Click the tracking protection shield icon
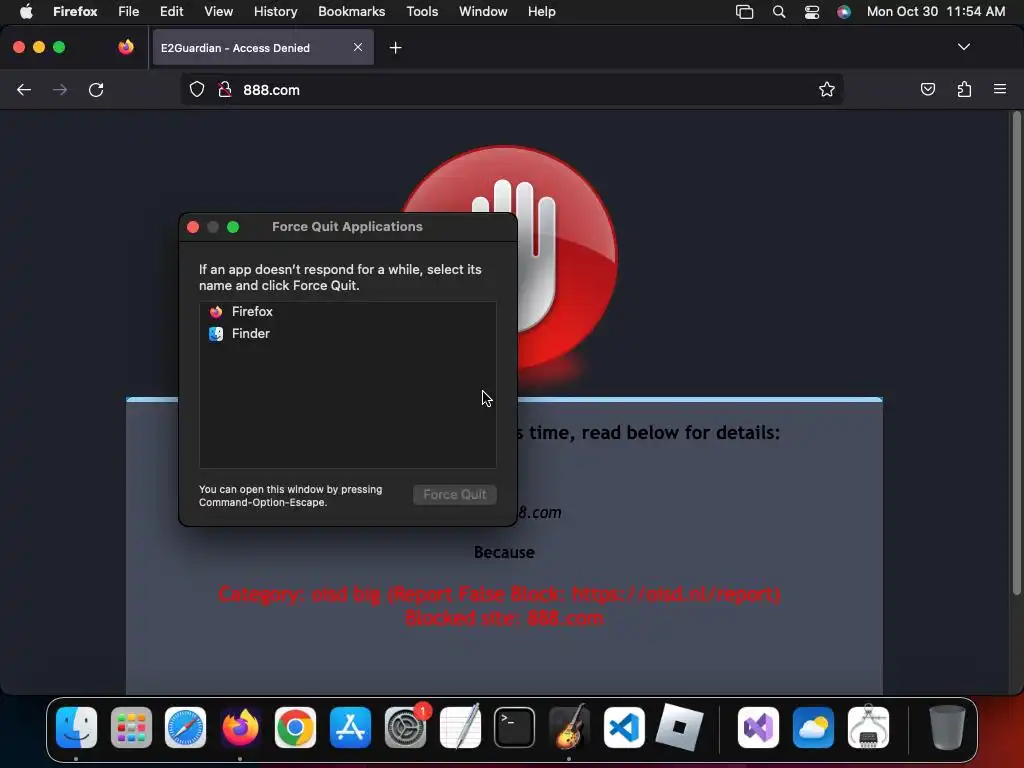Image resolution: width=1024 pixels, height=768 pixels. click(197, 89)
